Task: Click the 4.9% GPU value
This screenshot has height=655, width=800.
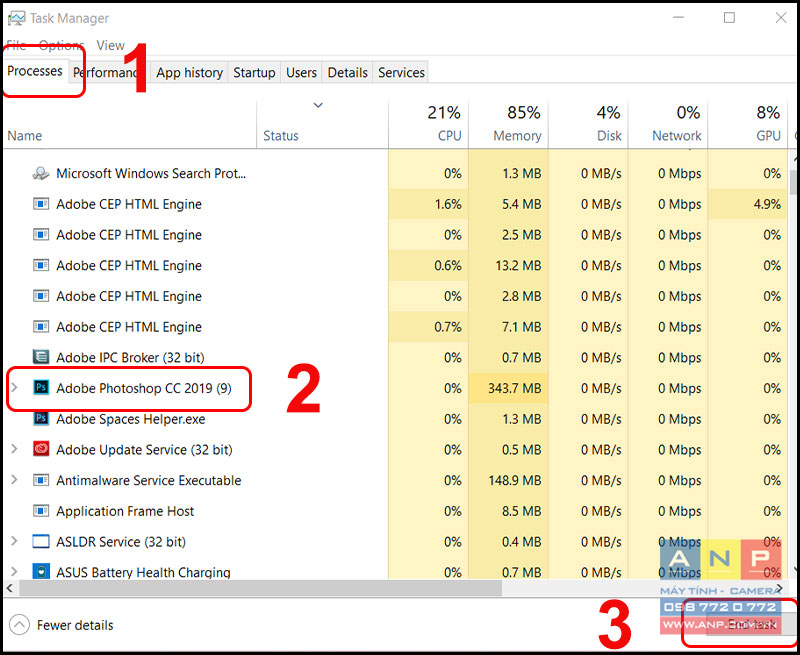Action: click(x=767, y=204)
